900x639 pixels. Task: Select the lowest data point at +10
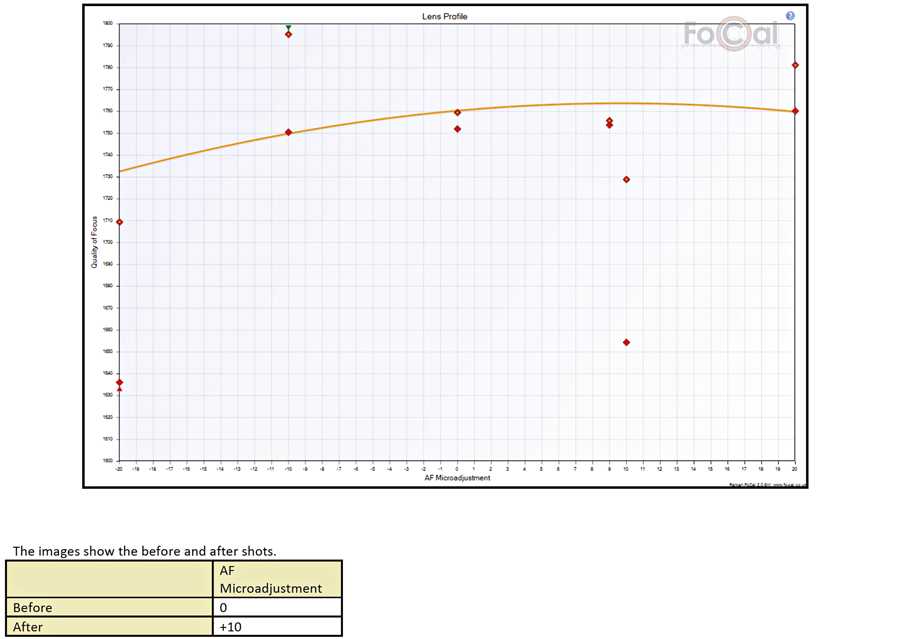(626, 342)
